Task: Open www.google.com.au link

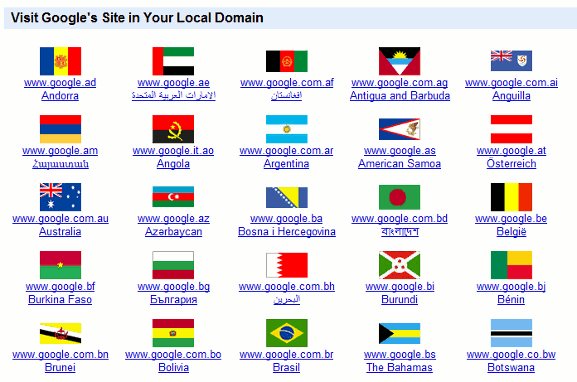Action: tap(60, 219)
